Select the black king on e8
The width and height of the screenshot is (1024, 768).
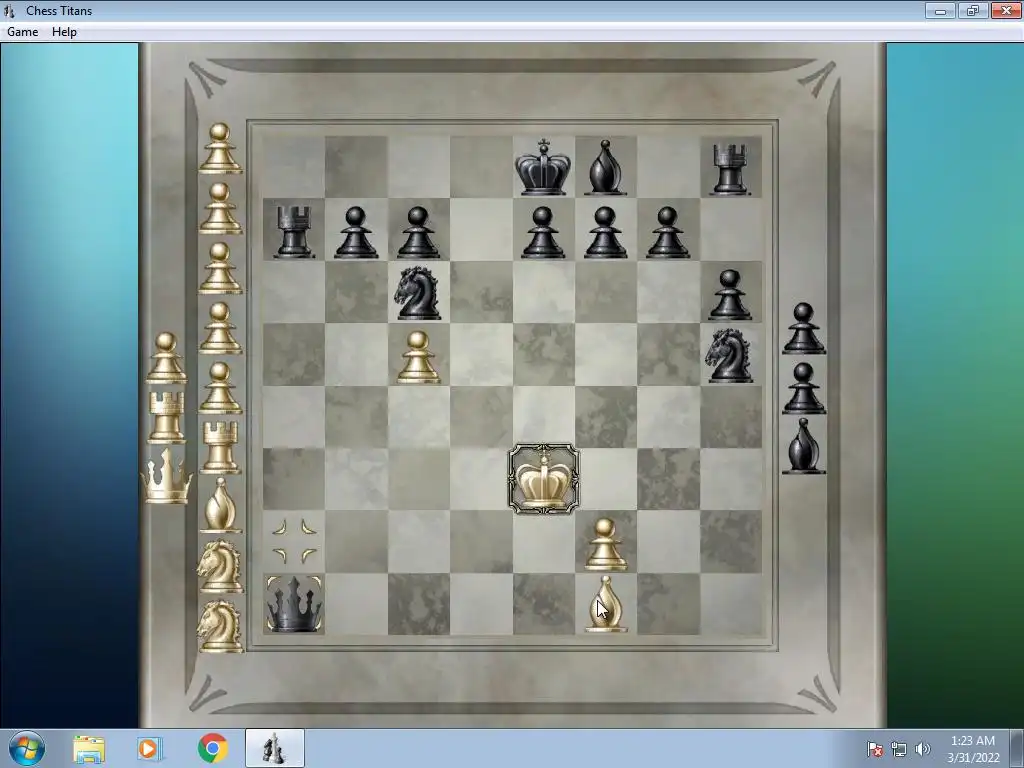(x=543, y=167)
